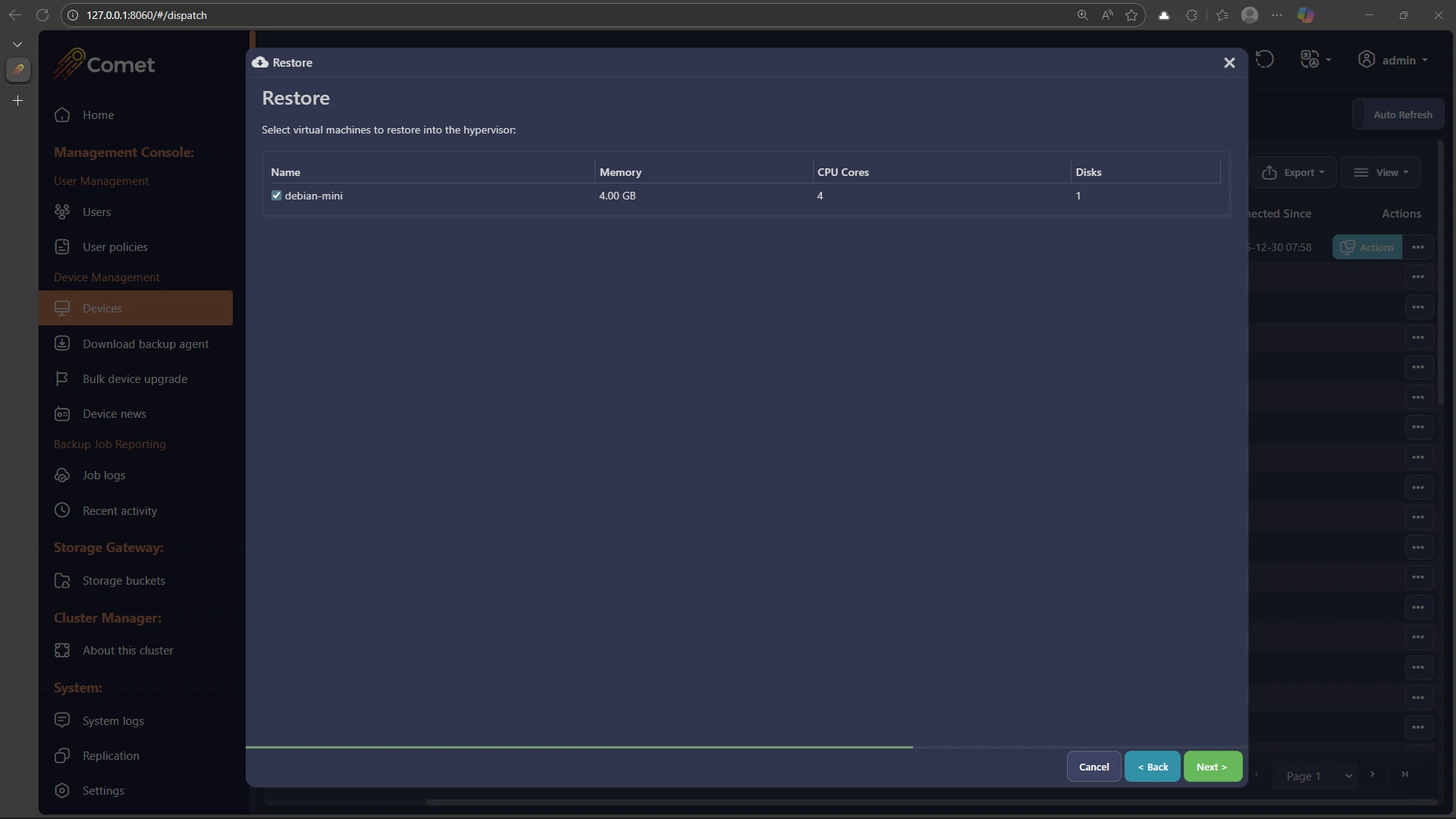This screenshot has height=819, width=1456.
Task: Click the browser zoom magnifier icon
Action: pyautogui.click(x=1082, y=15)
